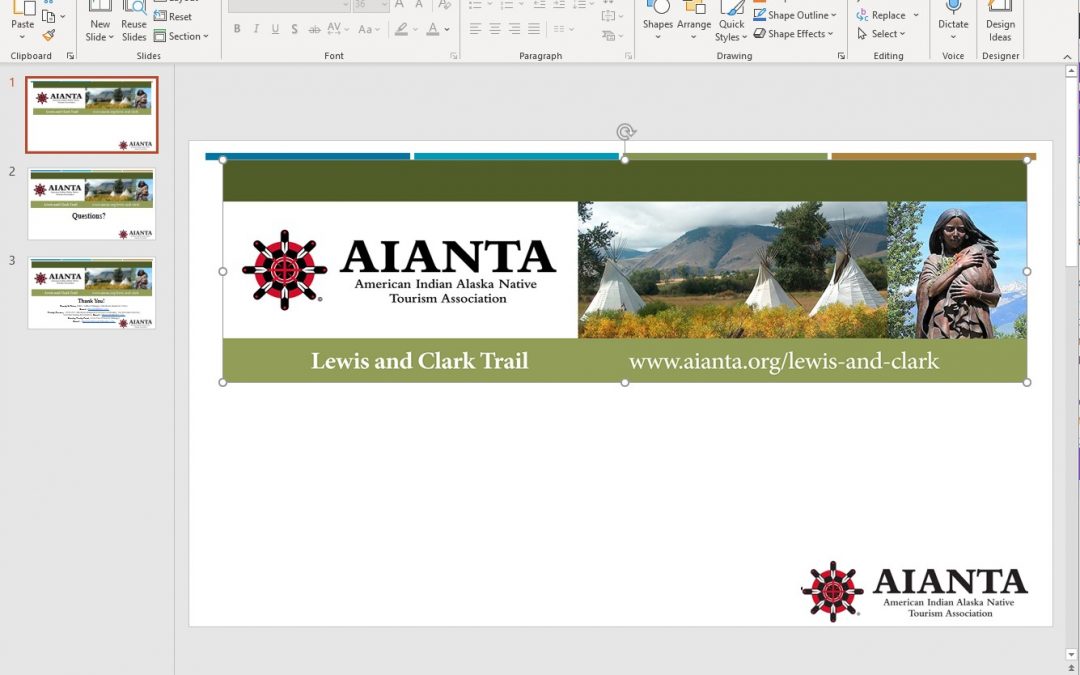Viewport: 1080px width, 675px height.
Task: Open the Drawing dialog launcher
Action: point(841,56)
